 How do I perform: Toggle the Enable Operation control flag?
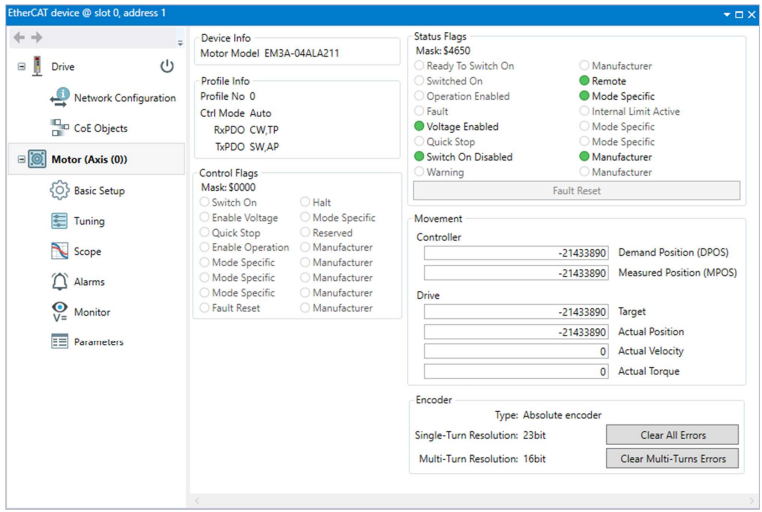[x=205, y=247]
